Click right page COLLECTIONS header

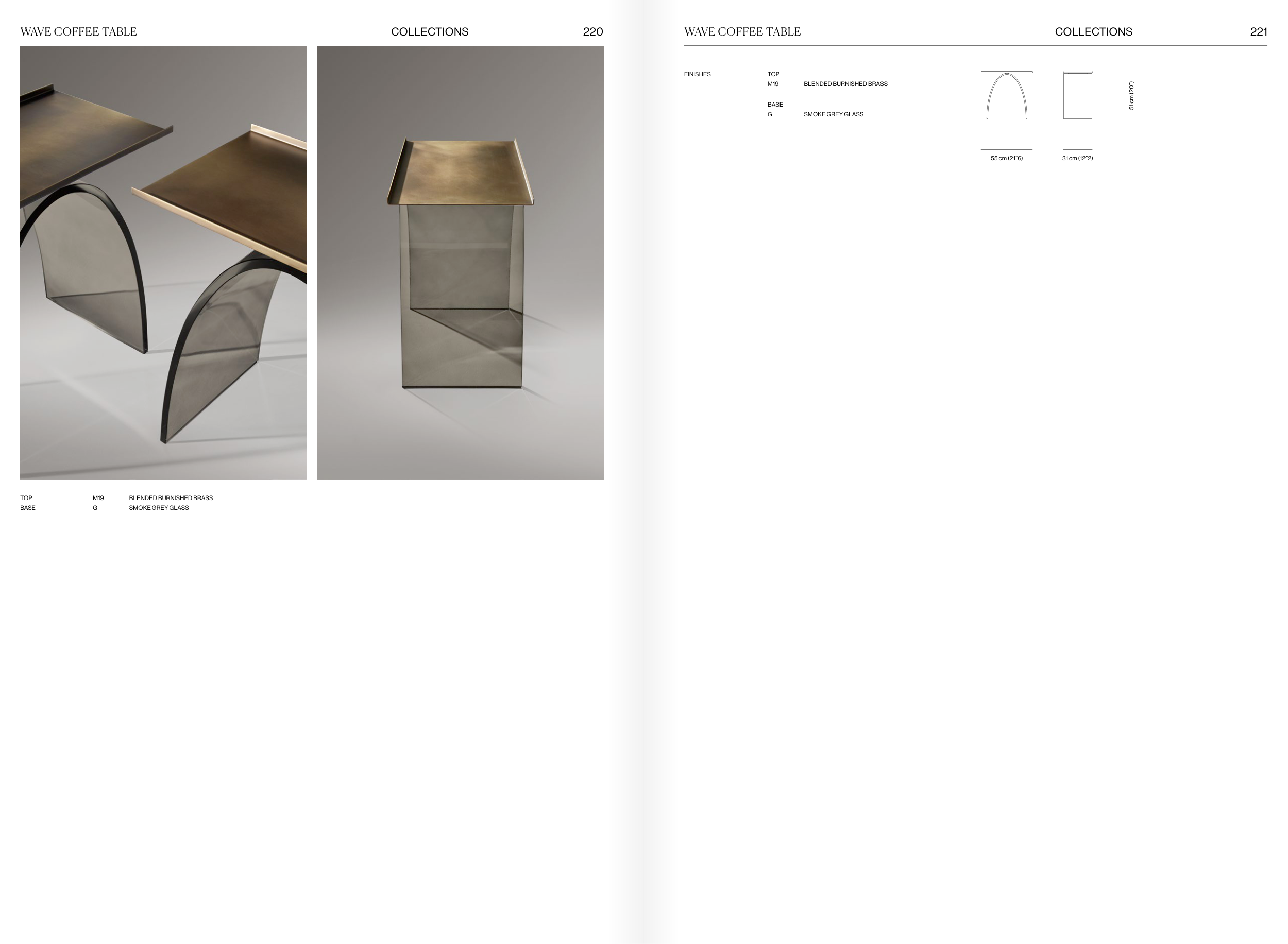coord(1093,32)
